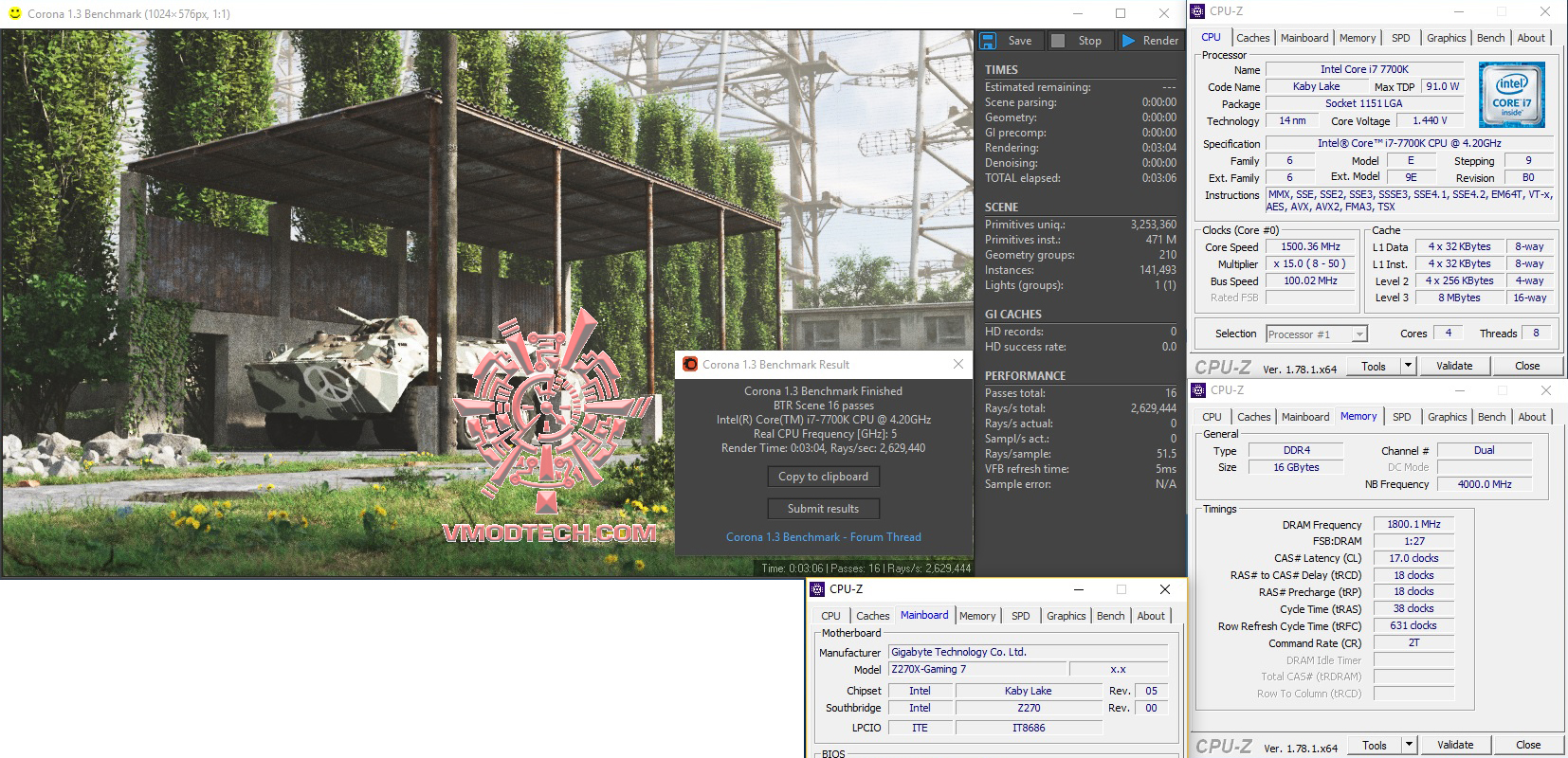Click CAS# Latency value '17.0 clocks'
1568x758 pixels.
coord(1413,558)
